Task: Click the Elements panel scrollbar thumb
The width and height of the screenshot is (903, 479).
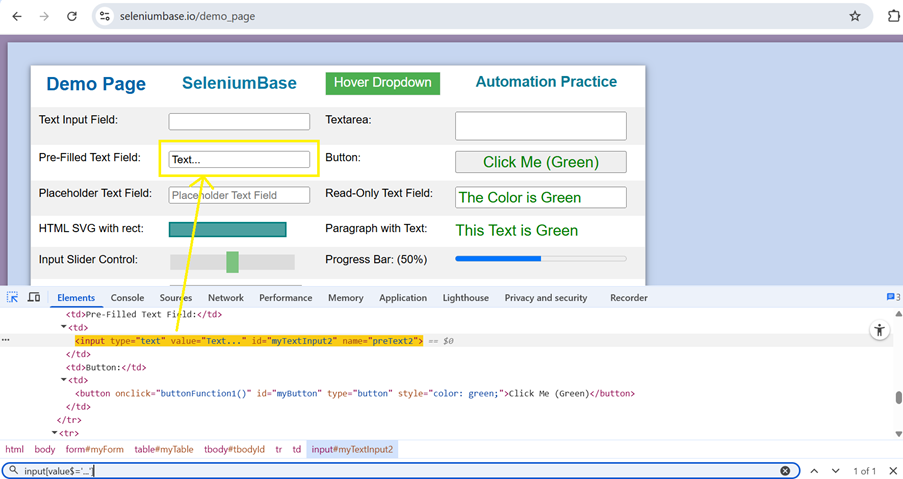Action: [898, 397]
